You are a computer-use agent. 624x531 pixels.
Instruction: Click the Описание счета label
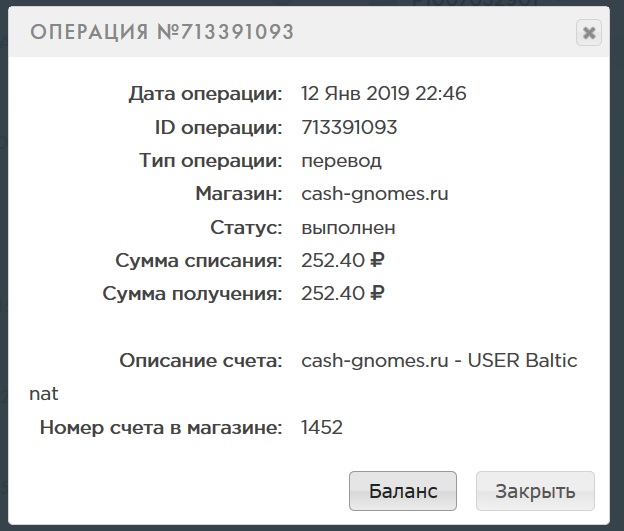point(200,361)
